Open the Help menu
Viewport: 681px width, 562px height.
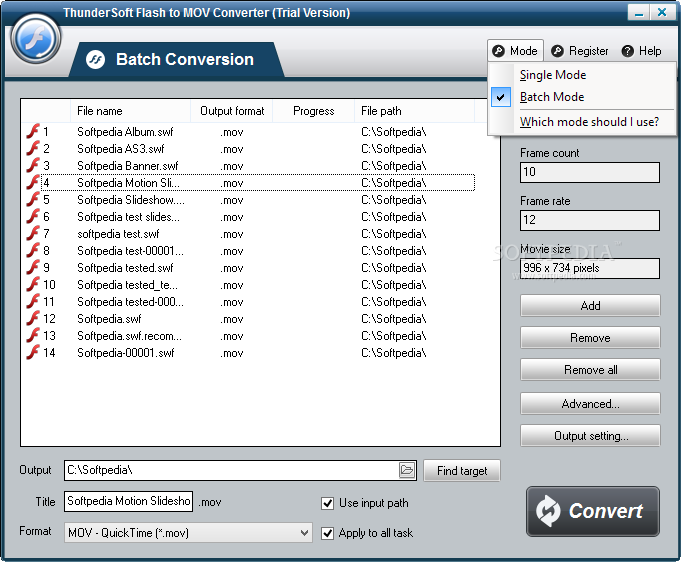pyautogui.click(x=641, y=51)
